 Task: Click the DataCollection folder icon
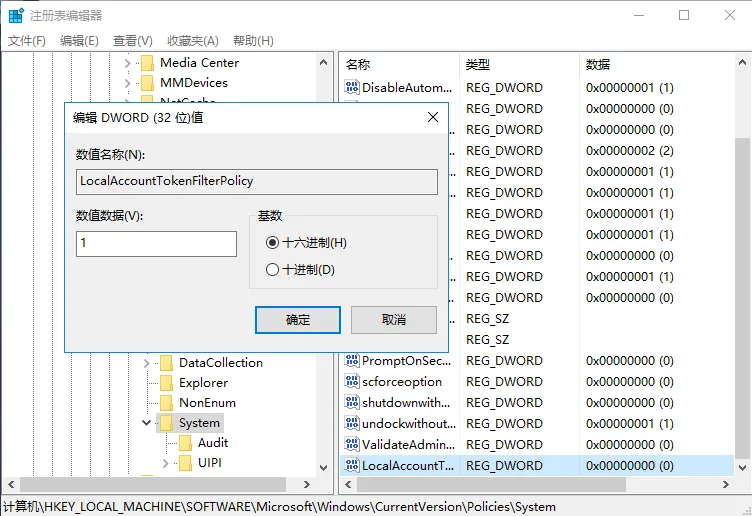pos(166,363)
